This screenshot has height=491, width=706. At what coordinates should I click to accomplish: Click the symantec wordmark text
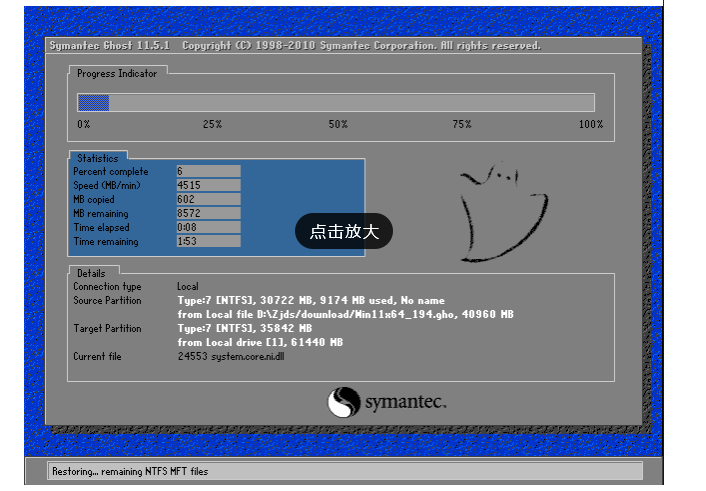point(406,402)
